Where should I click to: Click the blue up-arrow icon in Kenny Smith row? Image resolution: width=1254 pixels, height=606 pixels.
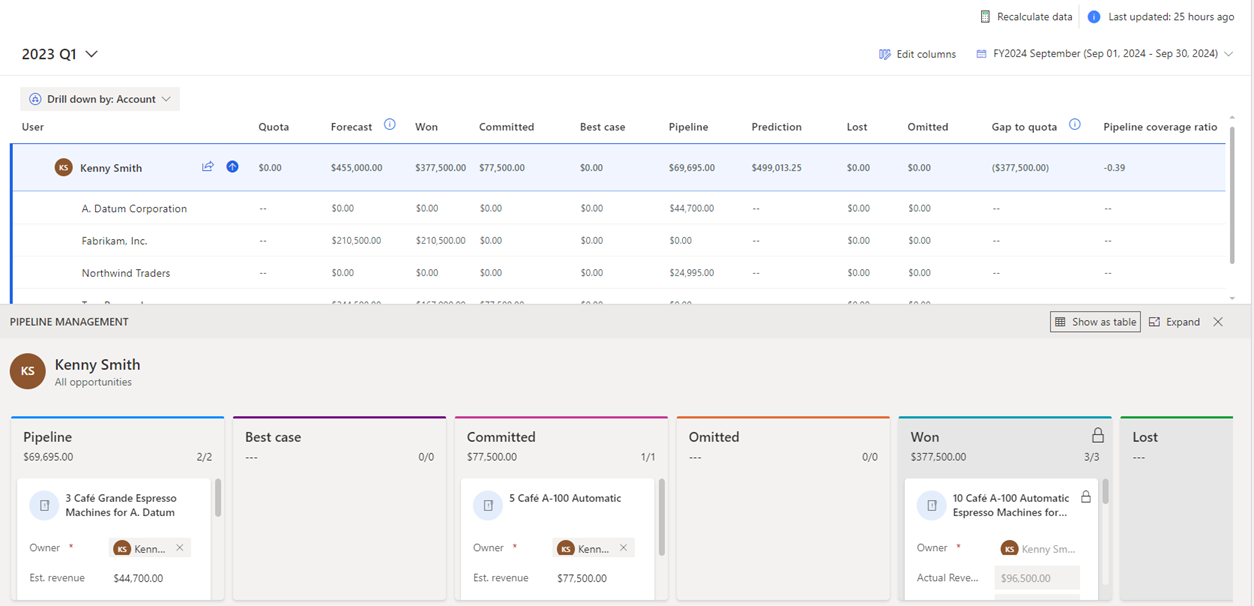click(232, 167)
